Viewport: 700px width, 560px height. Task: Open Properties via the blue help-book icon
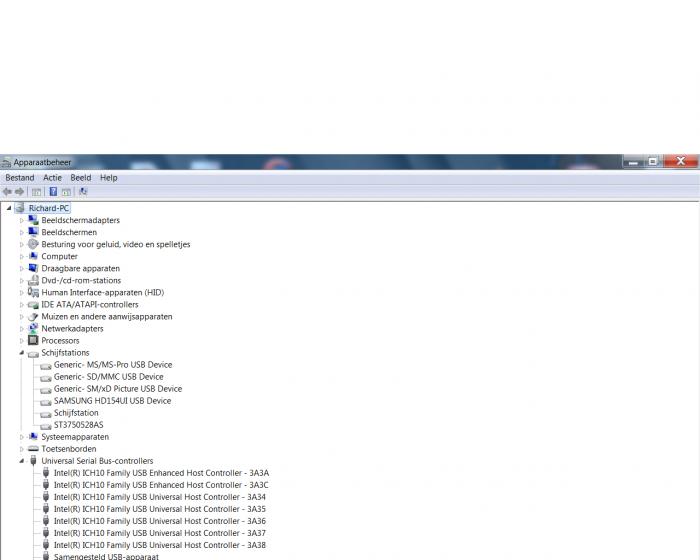[53, 192]
